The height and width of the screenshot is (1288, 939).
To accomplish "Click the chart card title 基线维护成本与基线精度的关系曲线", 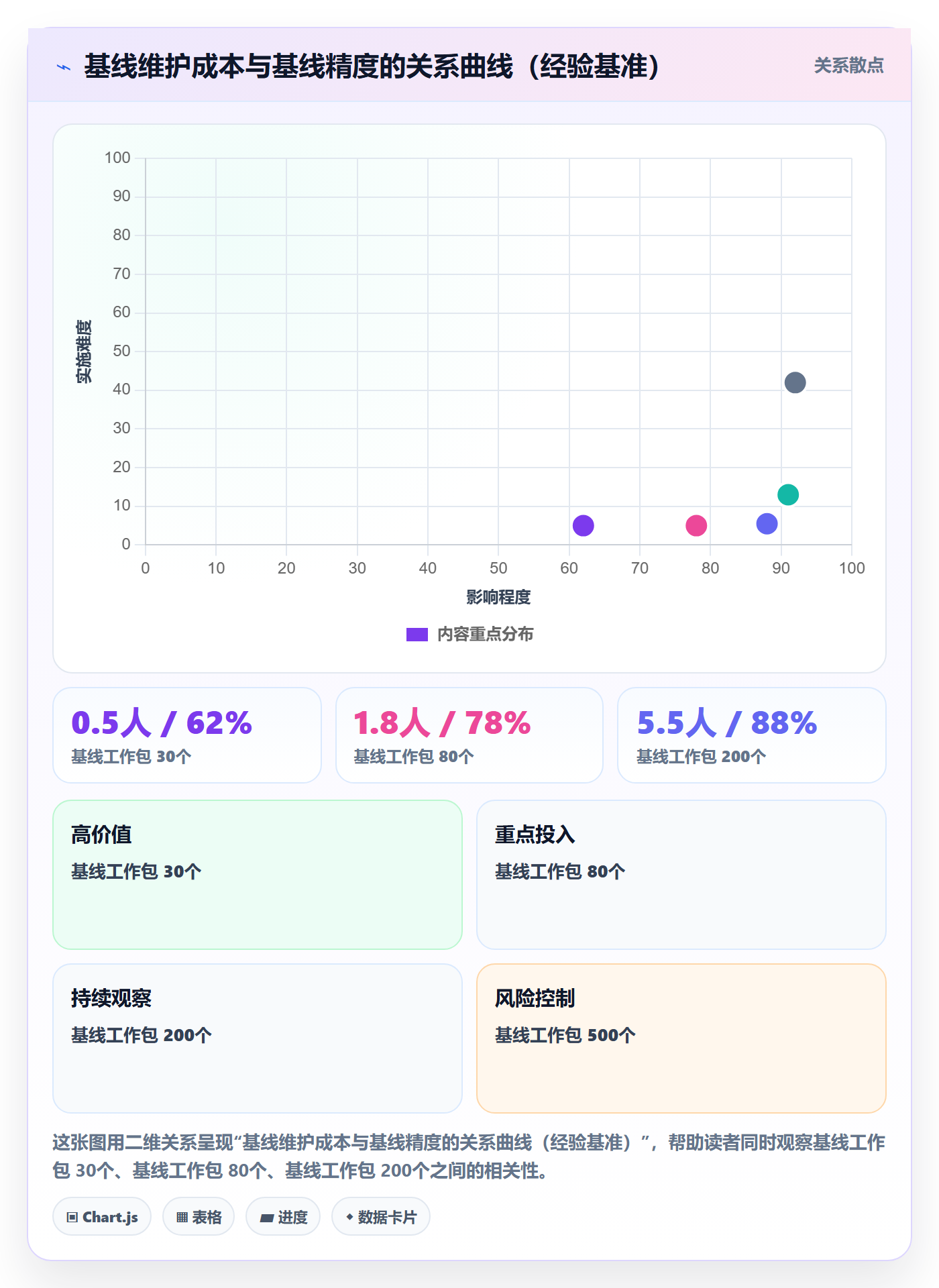I will click(372, 66).
